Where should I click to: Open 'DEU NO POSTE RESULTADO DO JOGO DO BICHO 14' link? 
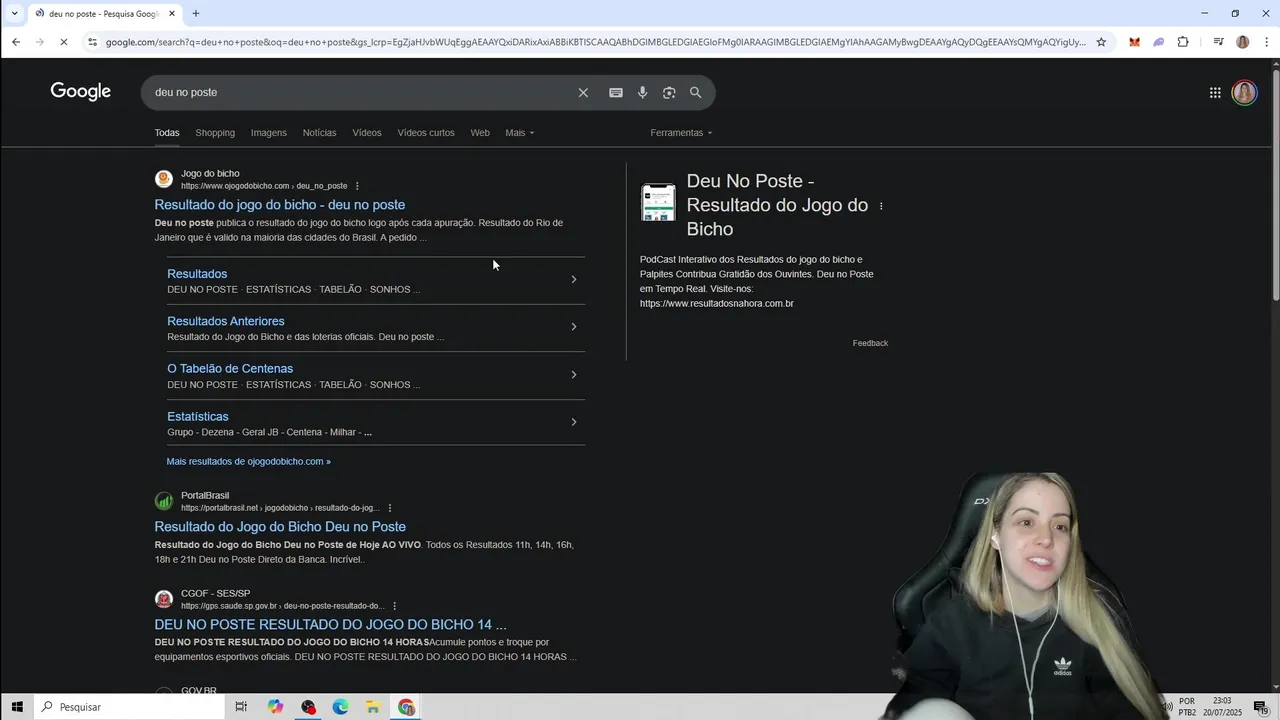coord(330,625)
